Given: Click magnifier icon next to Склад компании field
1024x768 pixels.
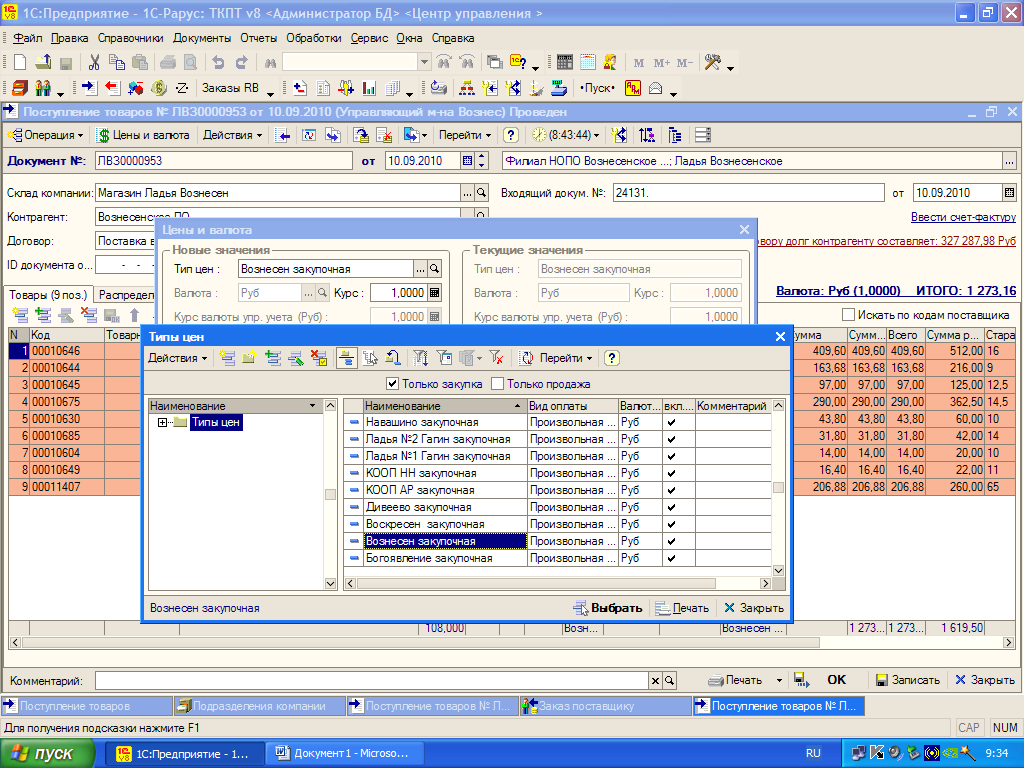Looking at the screenshot, I should [x=481, y=193].
